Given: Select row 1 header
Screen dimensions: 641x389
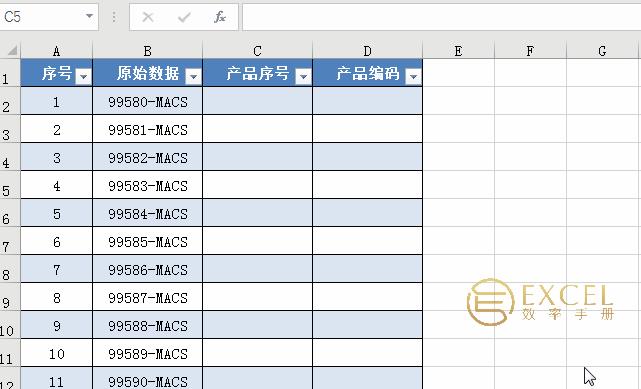Looking at the screenshot, I should [x=10, y=73].
